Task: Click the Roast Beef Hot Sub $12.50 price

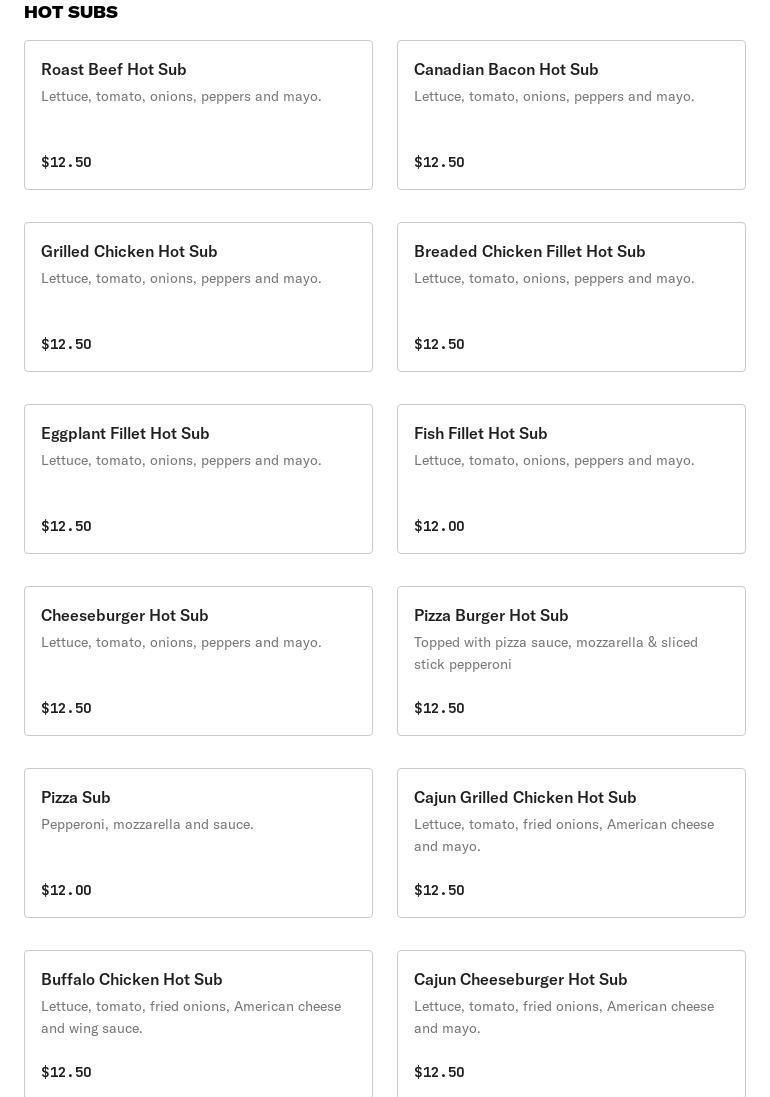Action: tap(66, 162)
